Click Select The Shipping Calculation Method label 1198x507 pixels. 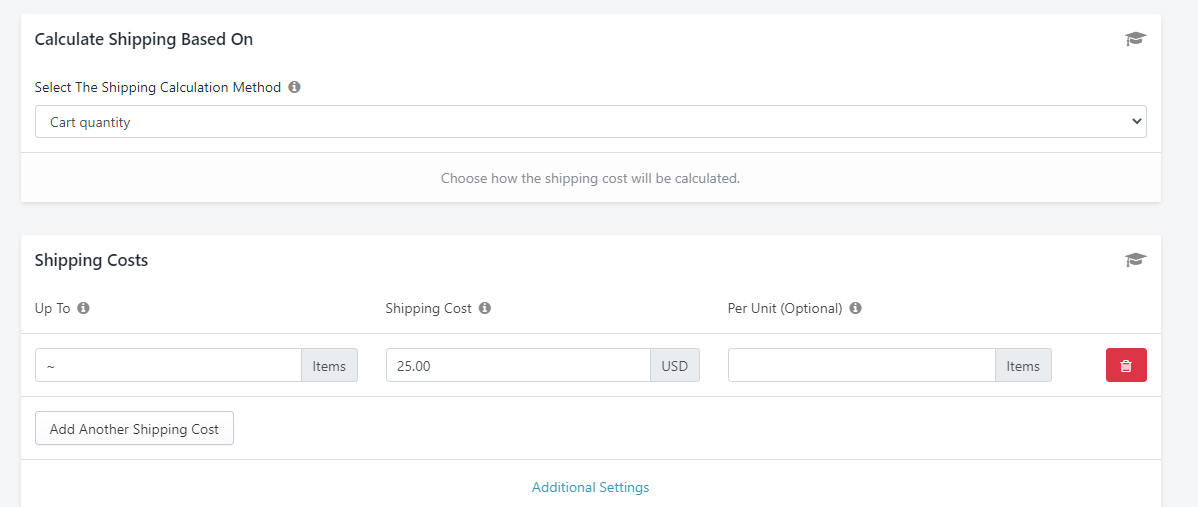tap(158, 87)
